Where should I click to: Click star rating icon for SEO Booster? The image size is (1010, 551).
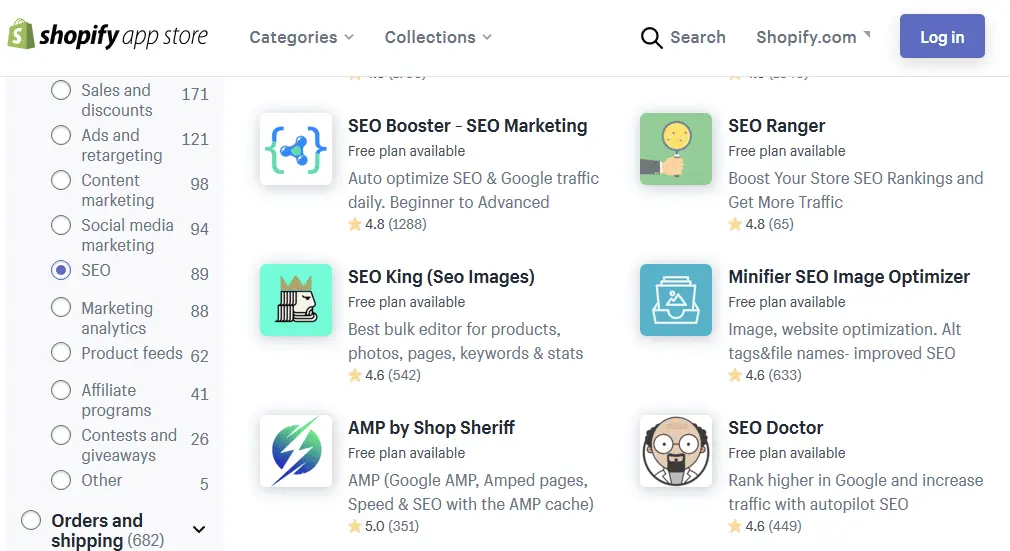click(355, 224)
